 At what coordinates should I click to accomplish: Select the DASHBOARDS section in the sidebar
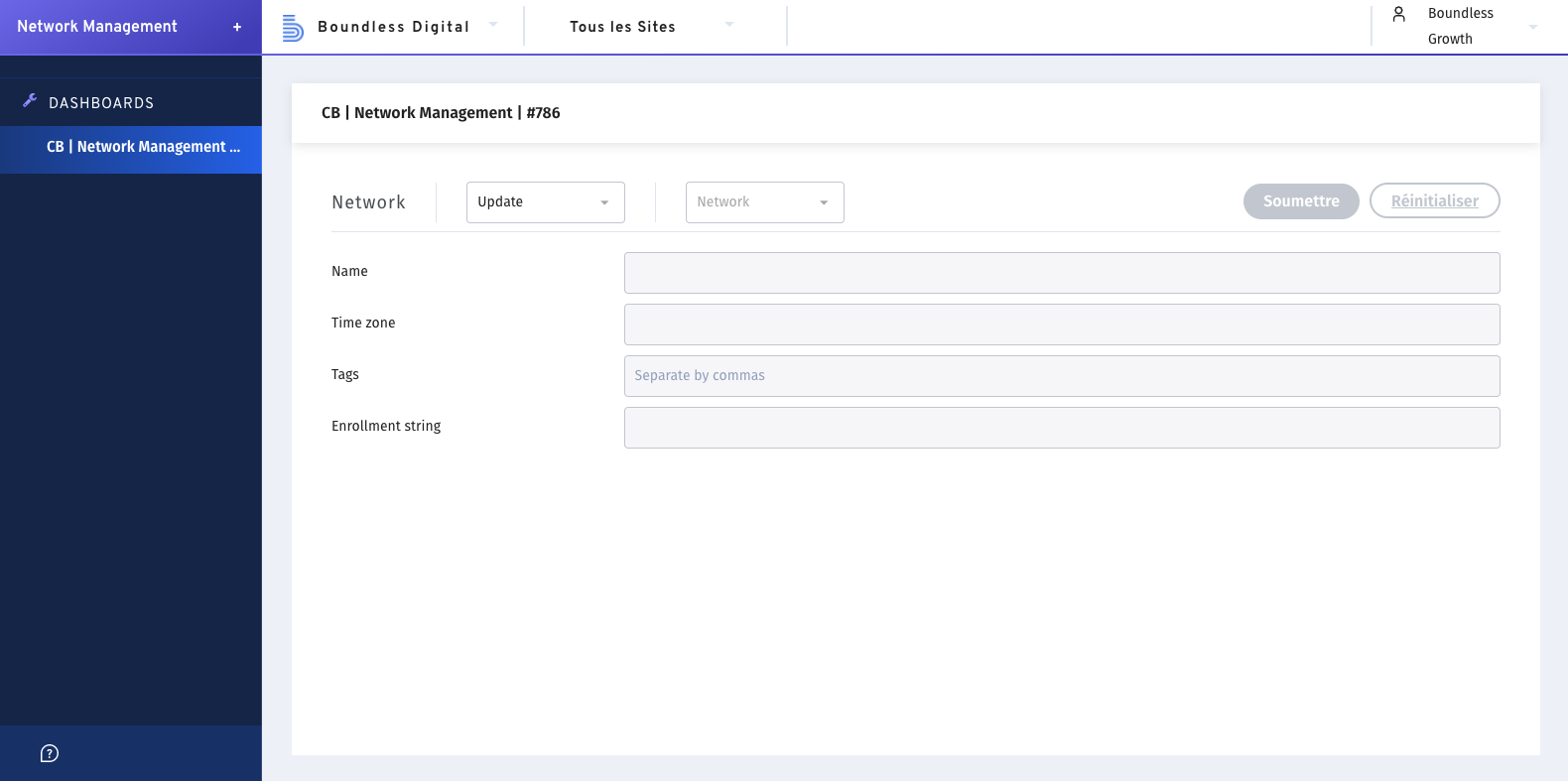click(101, 103)
